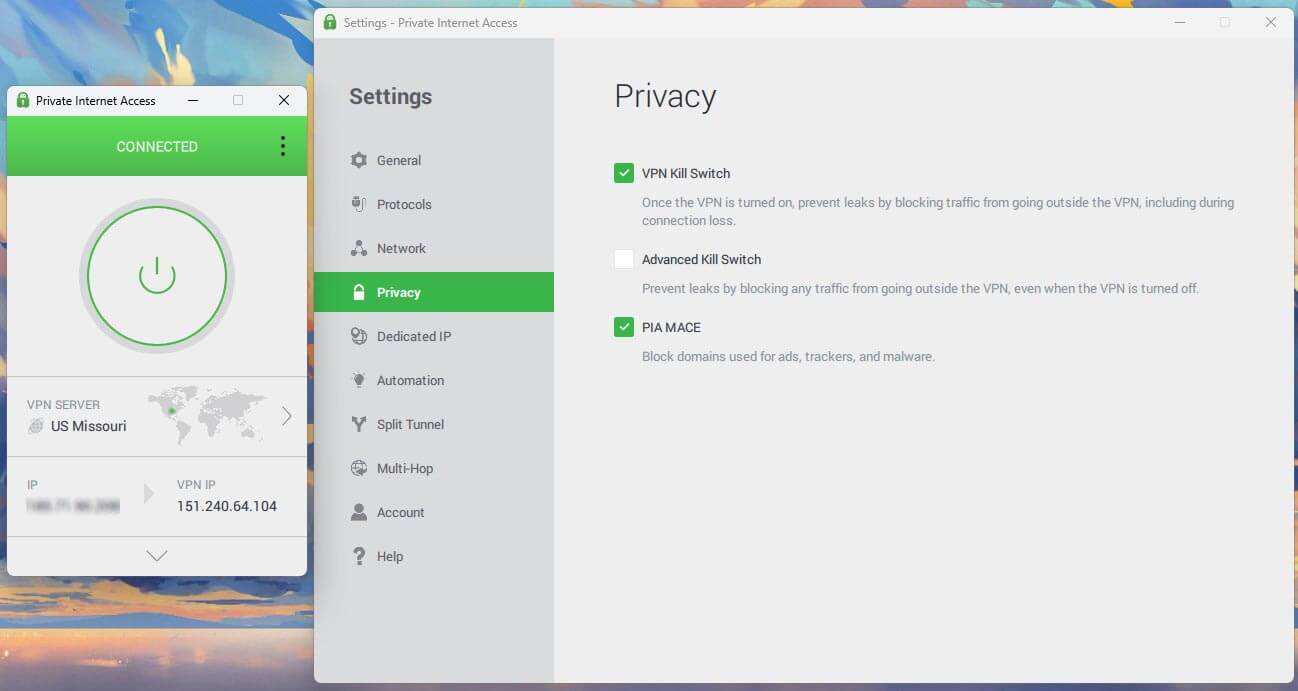Click the Network nodes icon
Viewport: 1298px width, 691px height.
click(359, 248)
